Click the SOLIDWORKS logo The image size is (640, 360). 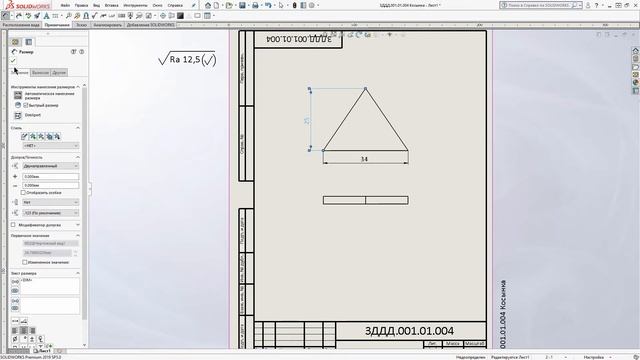click(27, 6)
